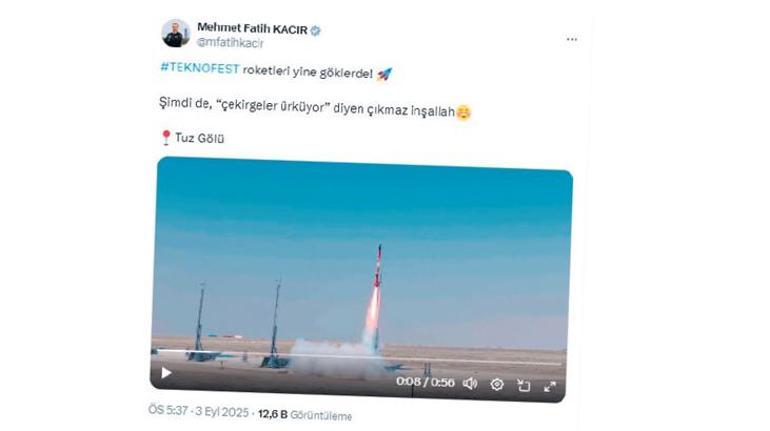Mute the video with the speaker icon
770x431 pixels.
[x=470, y=383]
